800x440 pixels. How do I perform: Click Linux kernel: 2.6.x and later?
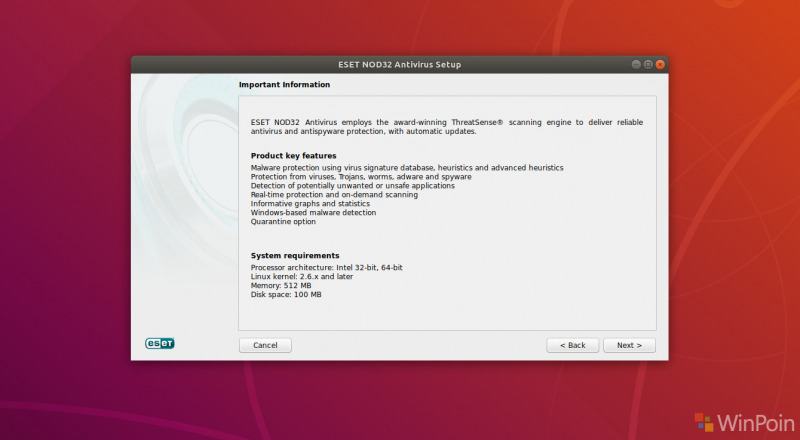pyautogui.click(x=302, y=277)
